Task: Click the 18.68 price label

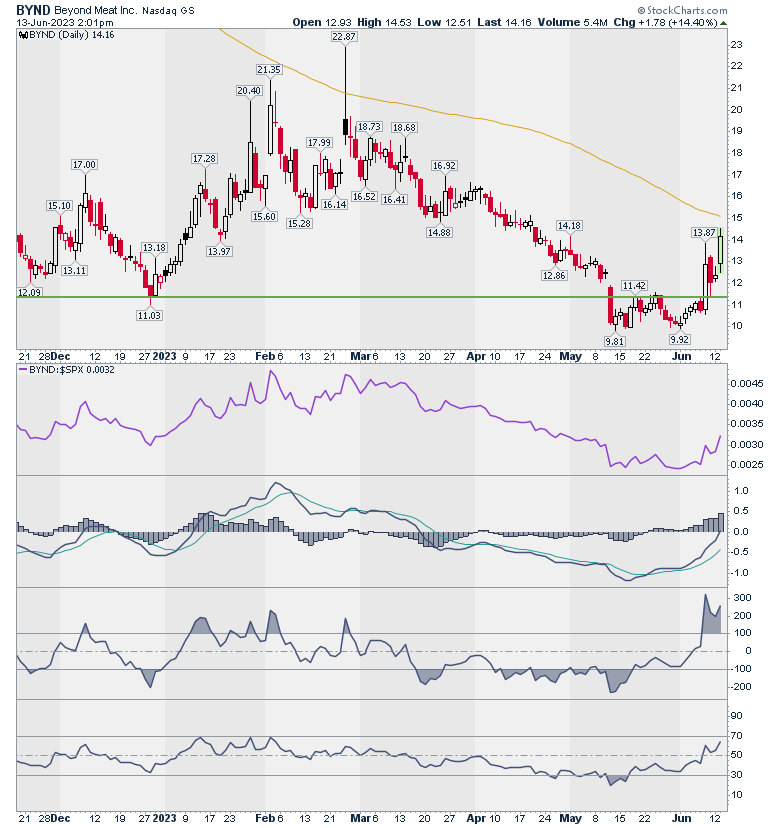Action: click(x=404, y=127)
